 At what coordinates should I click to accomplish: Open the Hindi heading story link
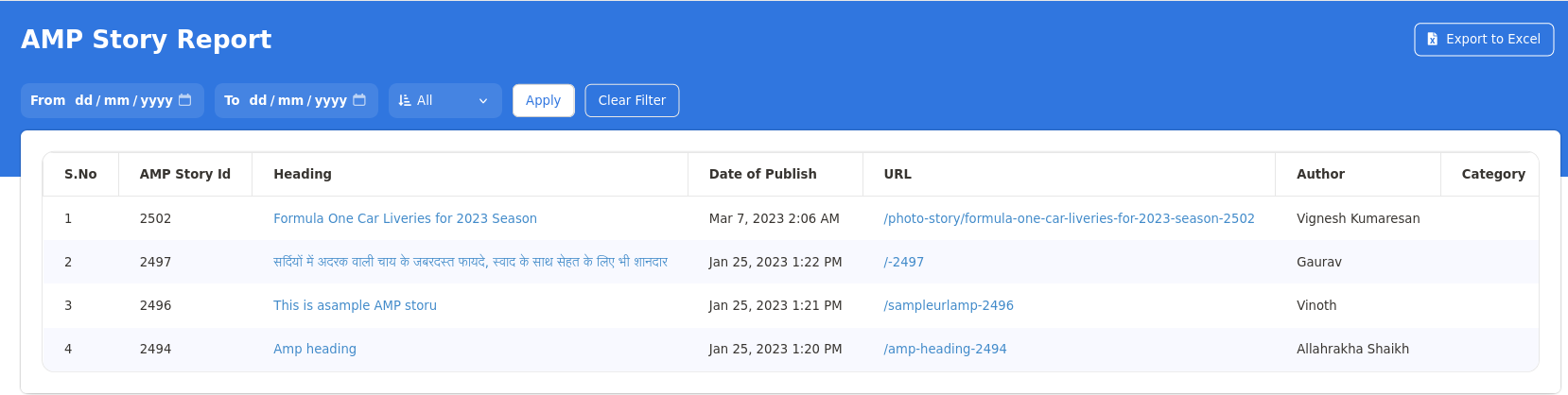[x=470, y=262]
